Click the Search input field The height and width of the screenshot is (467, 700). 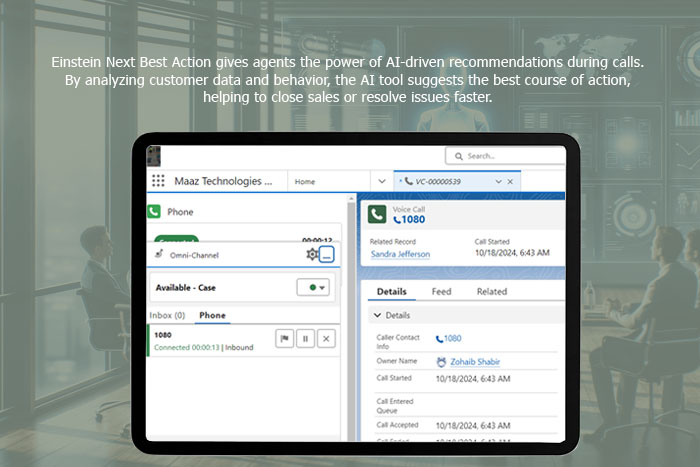click(x=505, y=156)
